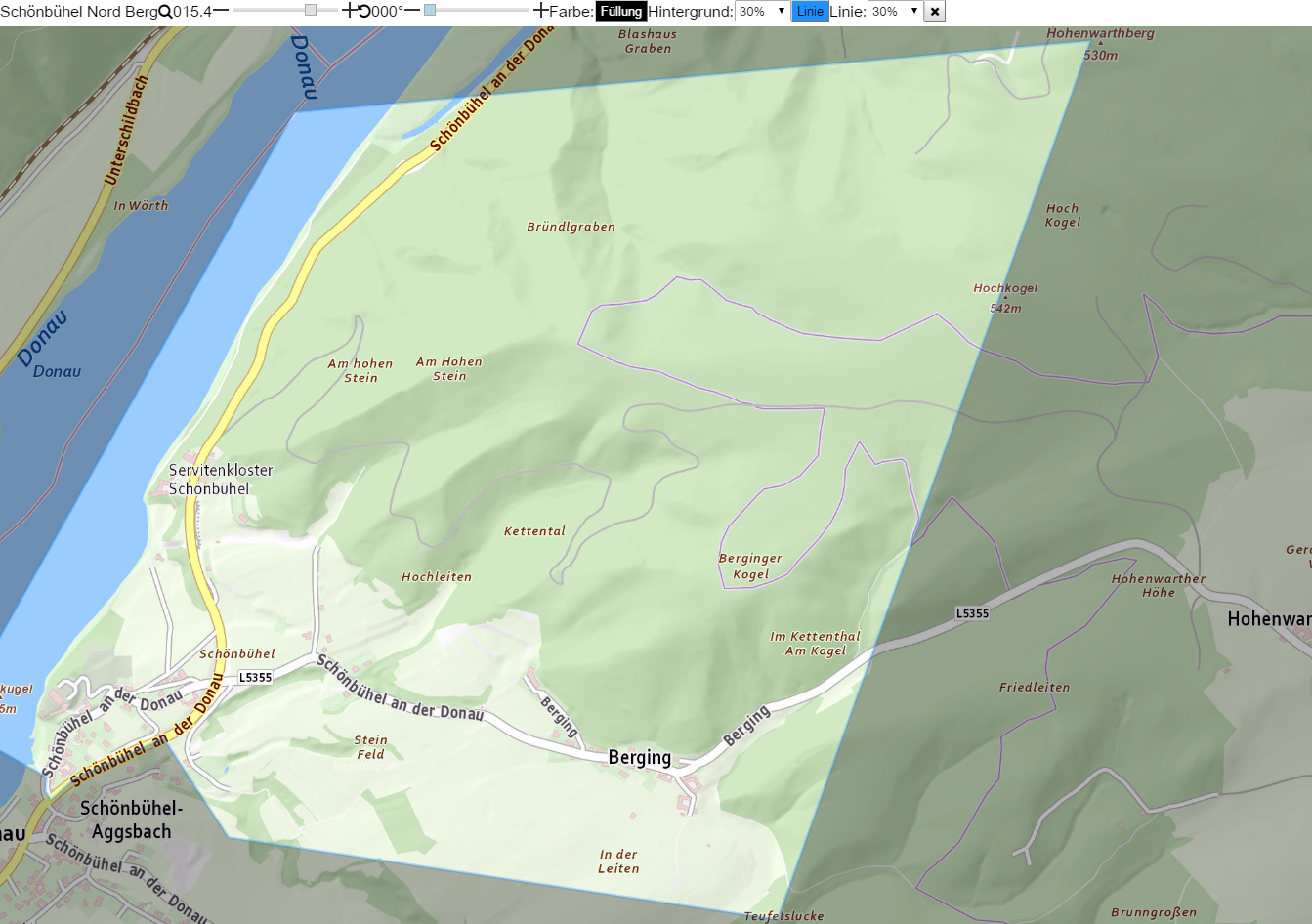Click the Berging village label

click(x=640, y=758)
